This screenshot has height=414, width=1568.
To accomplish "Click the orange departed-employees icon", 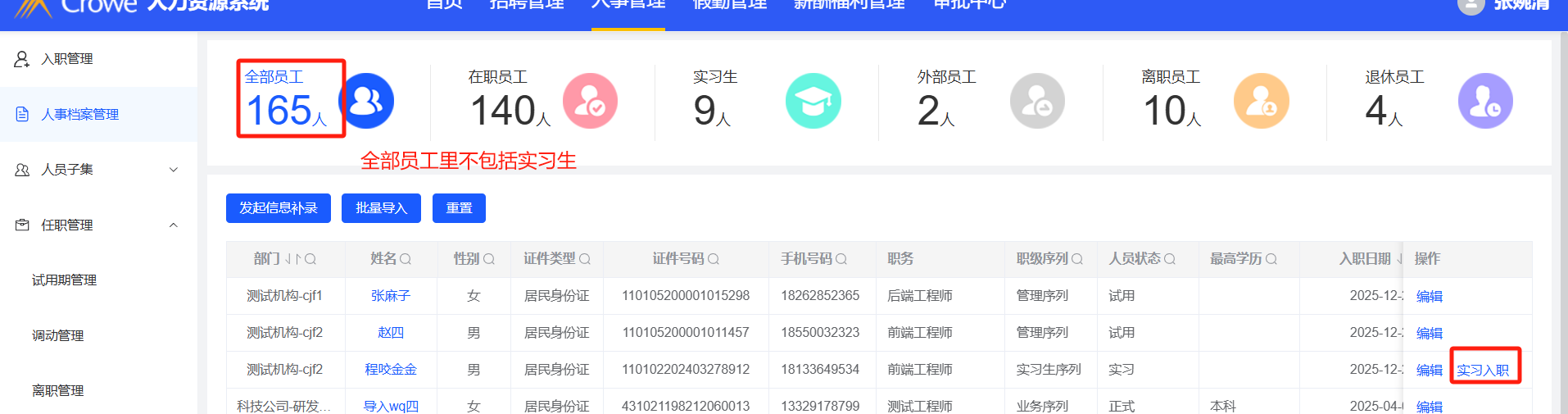I will [x=1261, y=101].
